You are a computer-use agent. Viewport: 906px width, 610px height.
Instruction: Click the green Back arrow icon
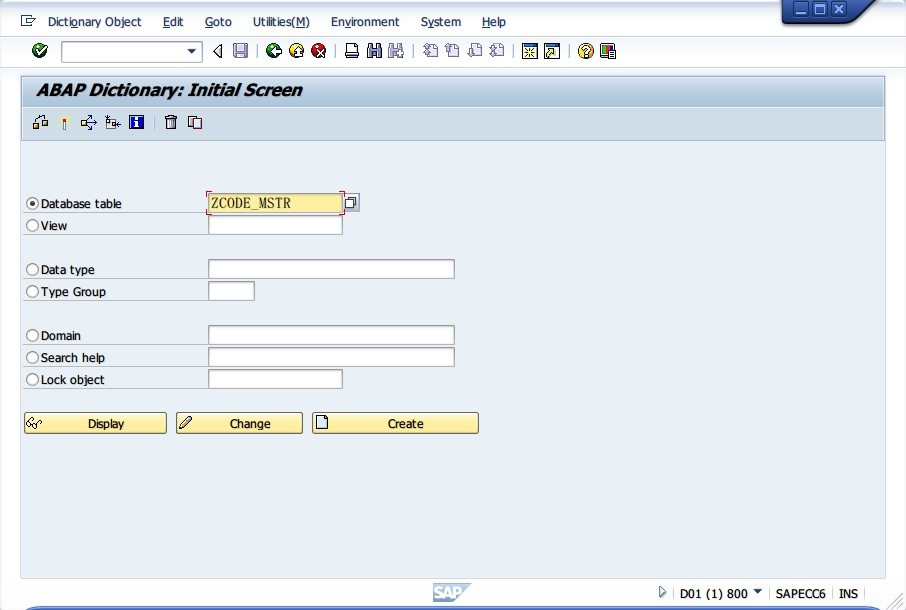click(274, 51)
